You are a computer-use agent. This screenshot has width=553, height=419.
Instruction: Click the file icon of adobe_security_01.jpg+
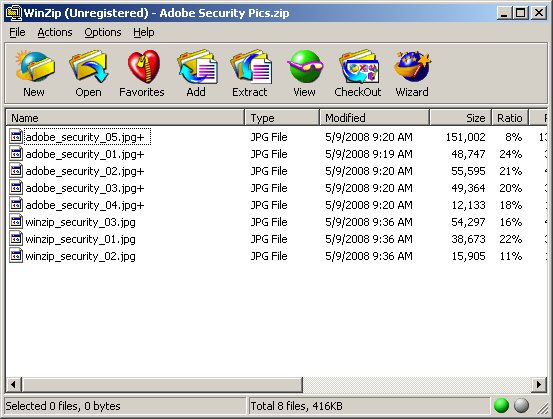[16, 154]
